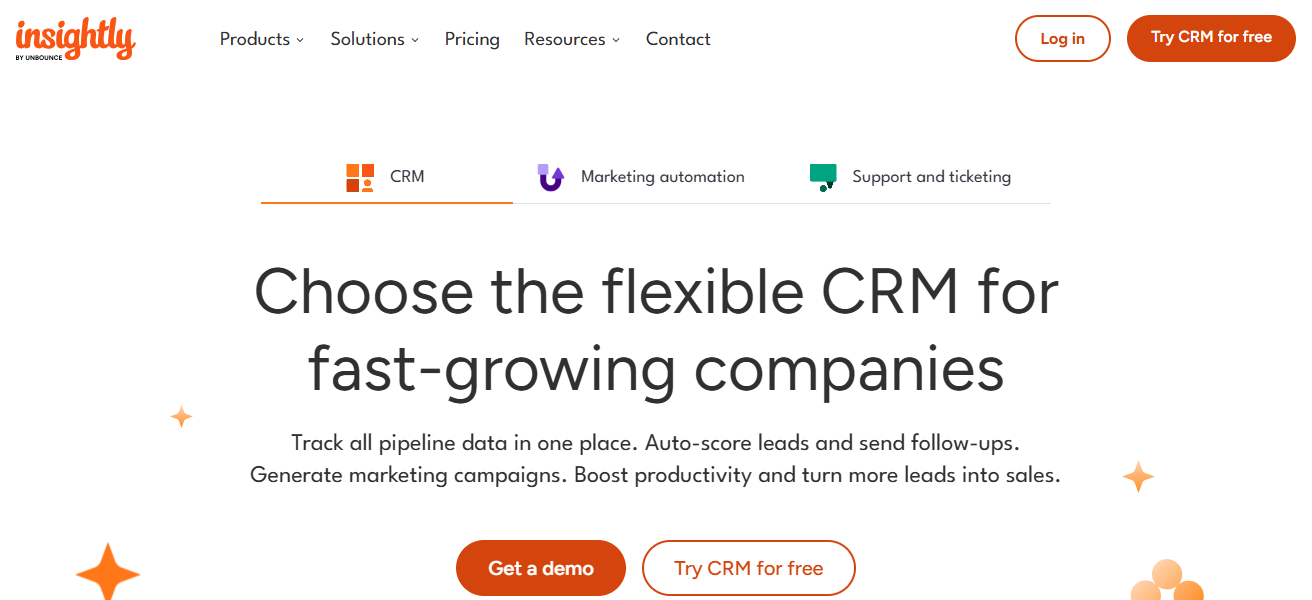The image size is (1312, 600).
Task: Click the Insightly logo in the header
Action: coord(75,39)
